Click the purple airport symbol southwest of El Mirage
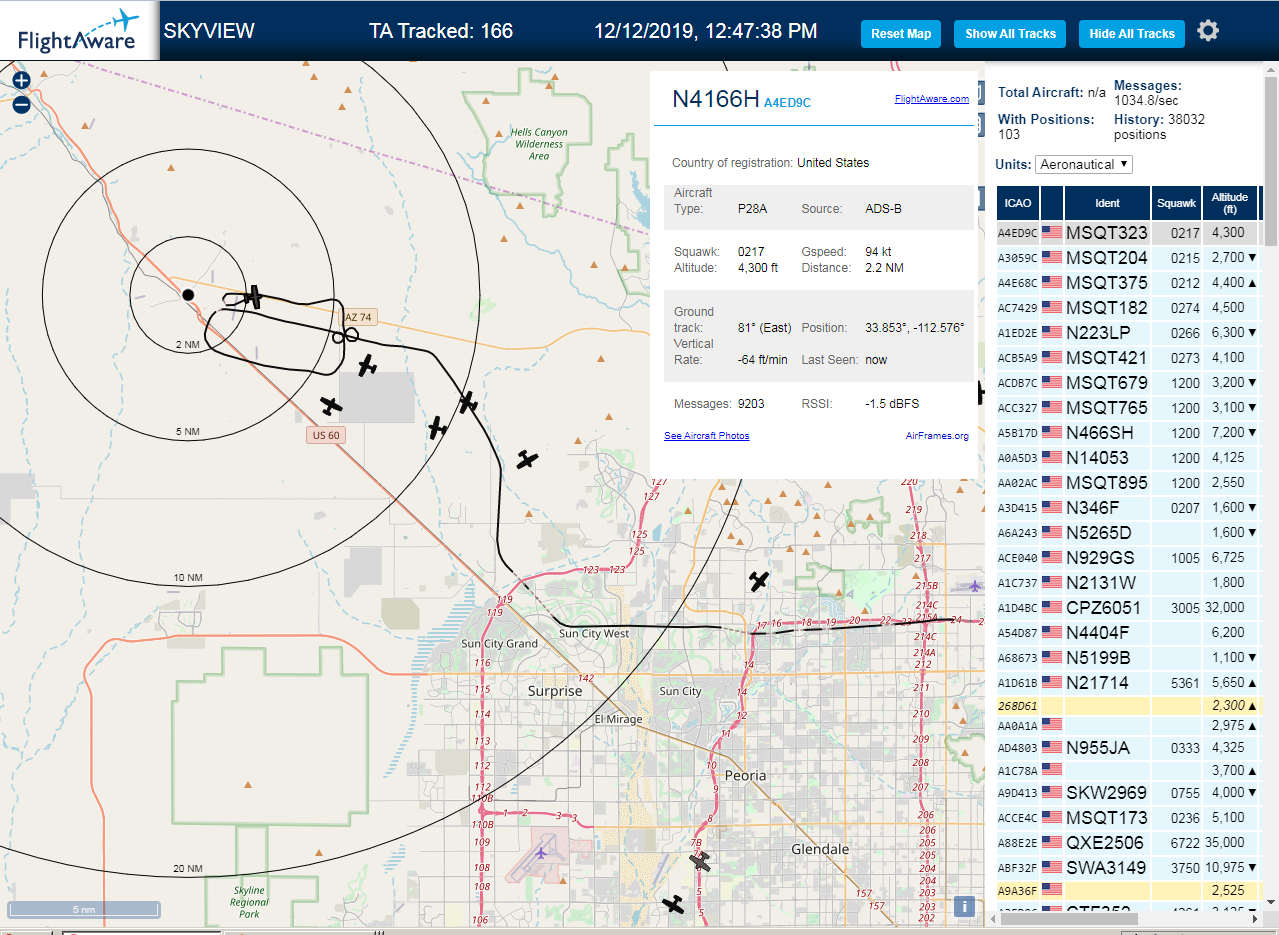The image size is (1279, 935). tap(541, 853)
